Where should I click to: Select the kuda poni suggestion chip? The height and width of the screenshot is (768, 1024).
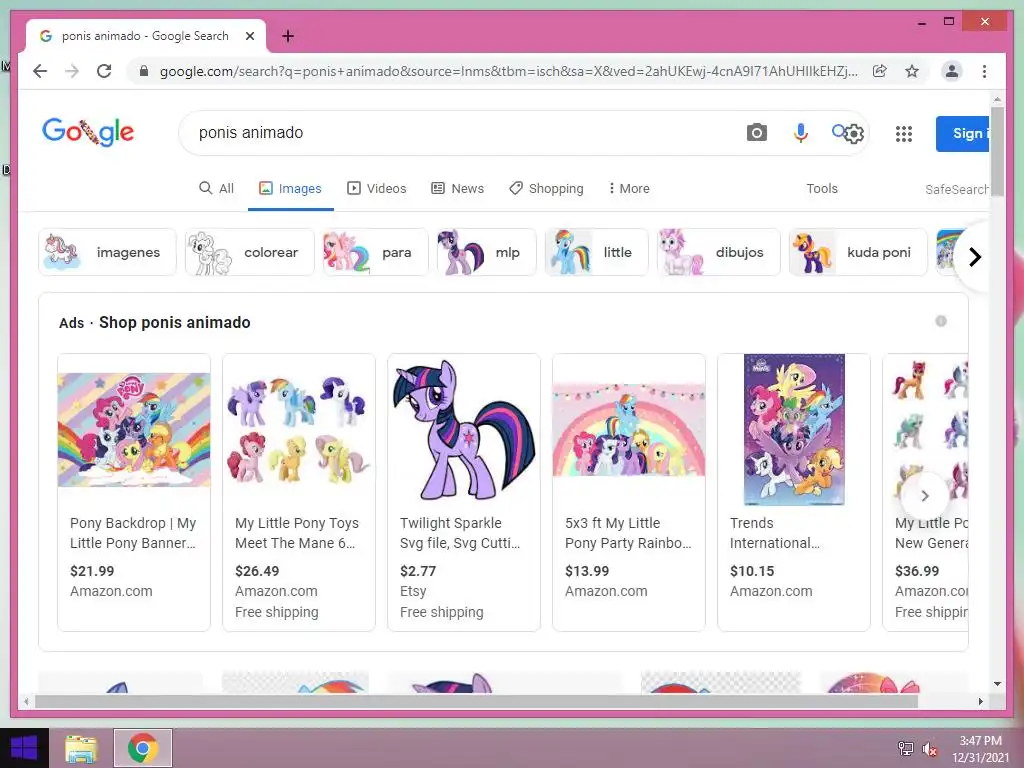point(858,252)
